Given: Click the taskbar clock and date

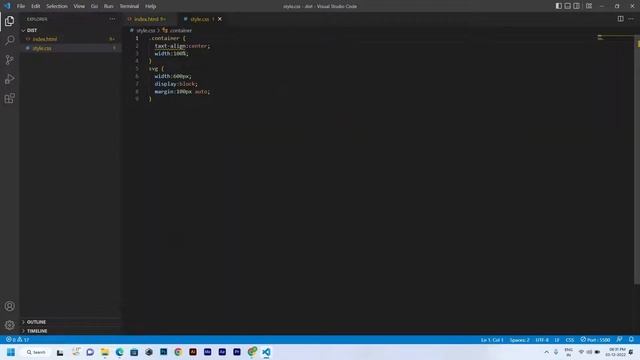Looking at the screenshot, I should tap(616, 352).
